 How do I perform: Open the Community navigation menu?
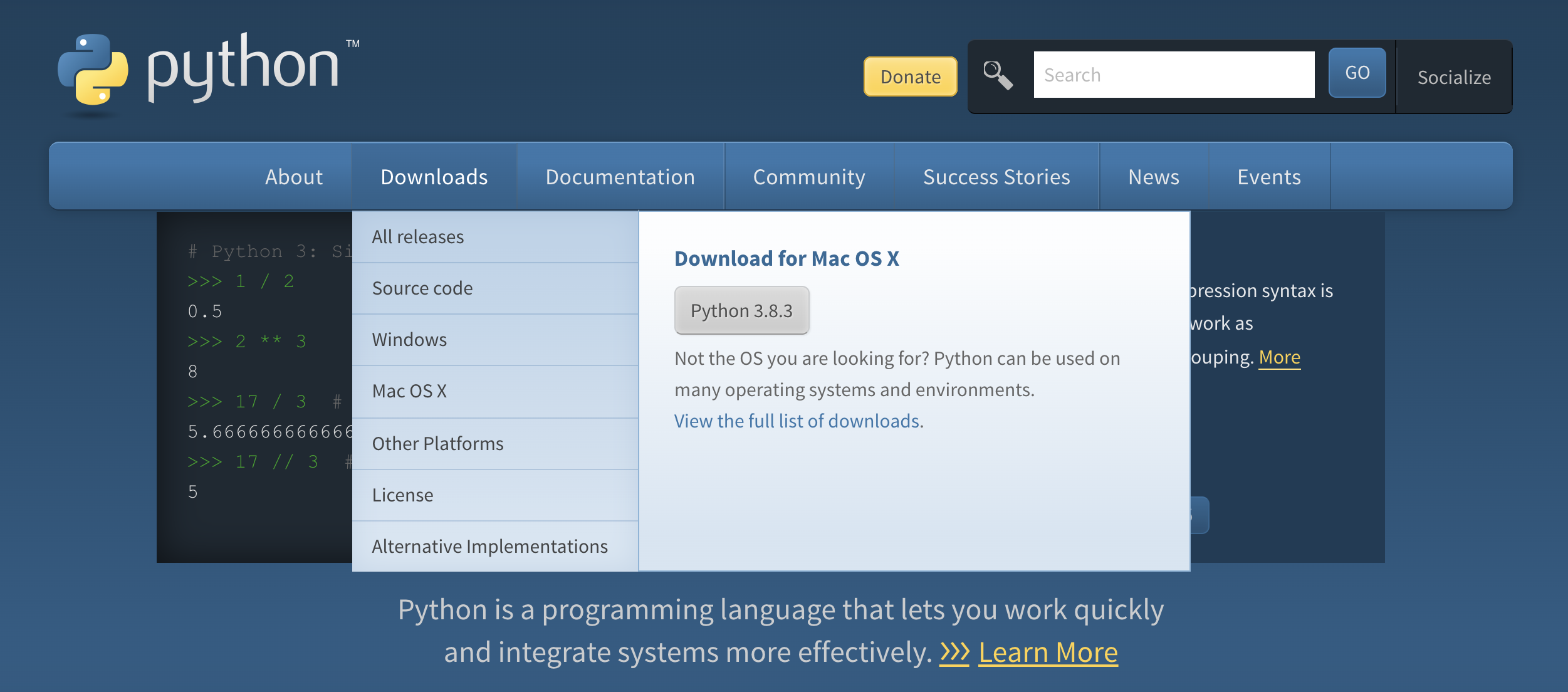click(x=808, y=177)
